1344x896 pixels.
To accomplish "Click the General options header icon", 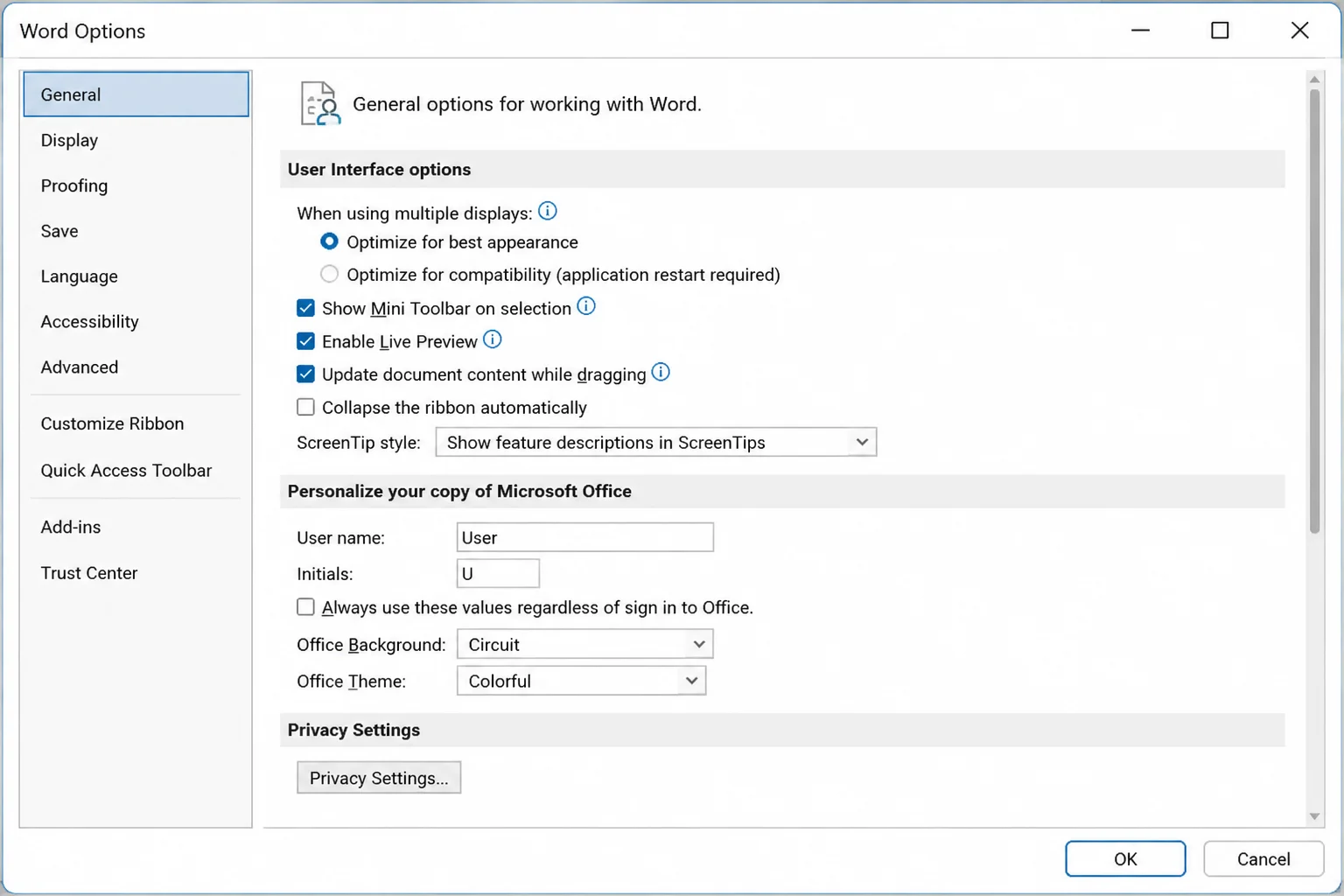I will click(x=319, y=103).
